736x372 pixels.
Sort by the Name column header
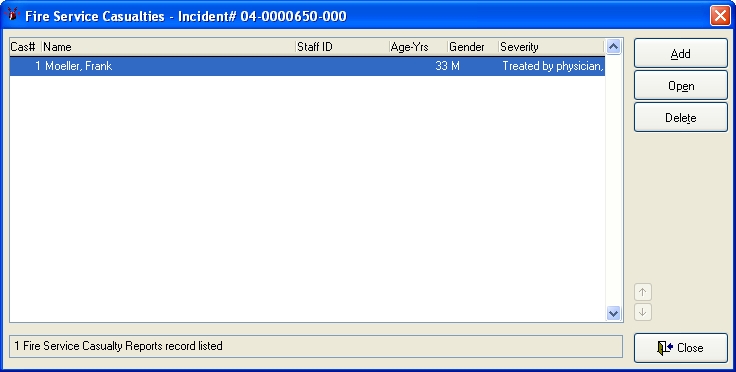[169, 47]
